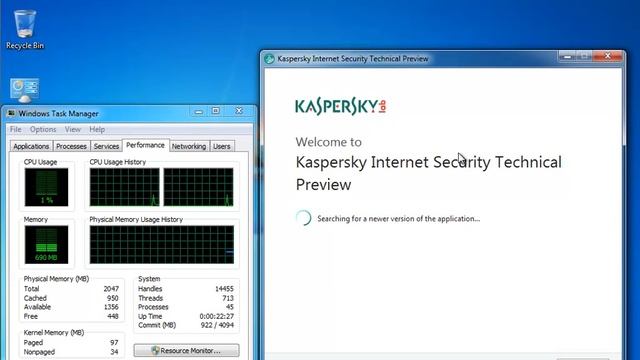Switch to the Applications tab

[x=31, y=146]
